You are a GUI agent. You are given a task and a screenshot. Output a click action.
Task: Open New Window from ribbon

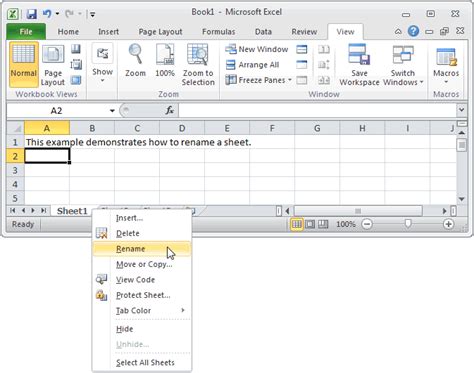(x=257, y=49)
